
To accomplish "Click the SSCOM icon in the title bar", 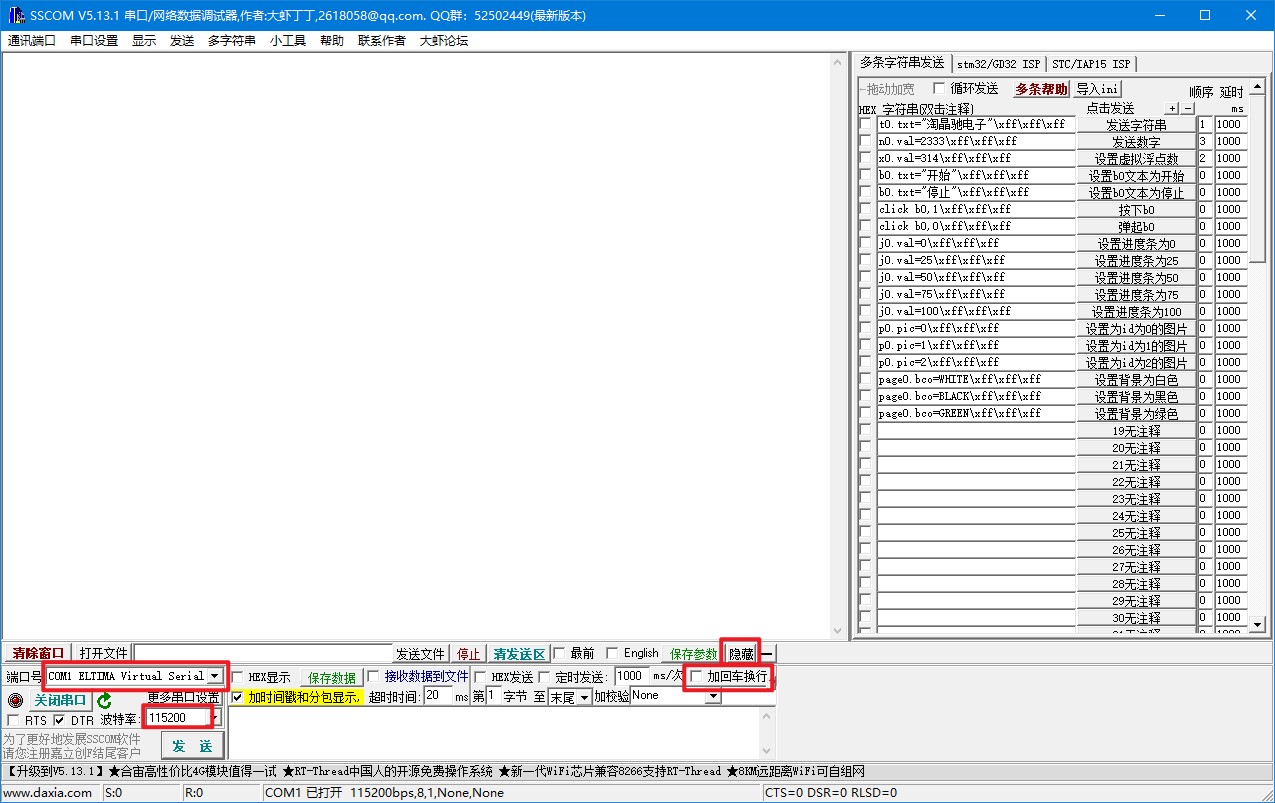I will [x=14, y=14].
